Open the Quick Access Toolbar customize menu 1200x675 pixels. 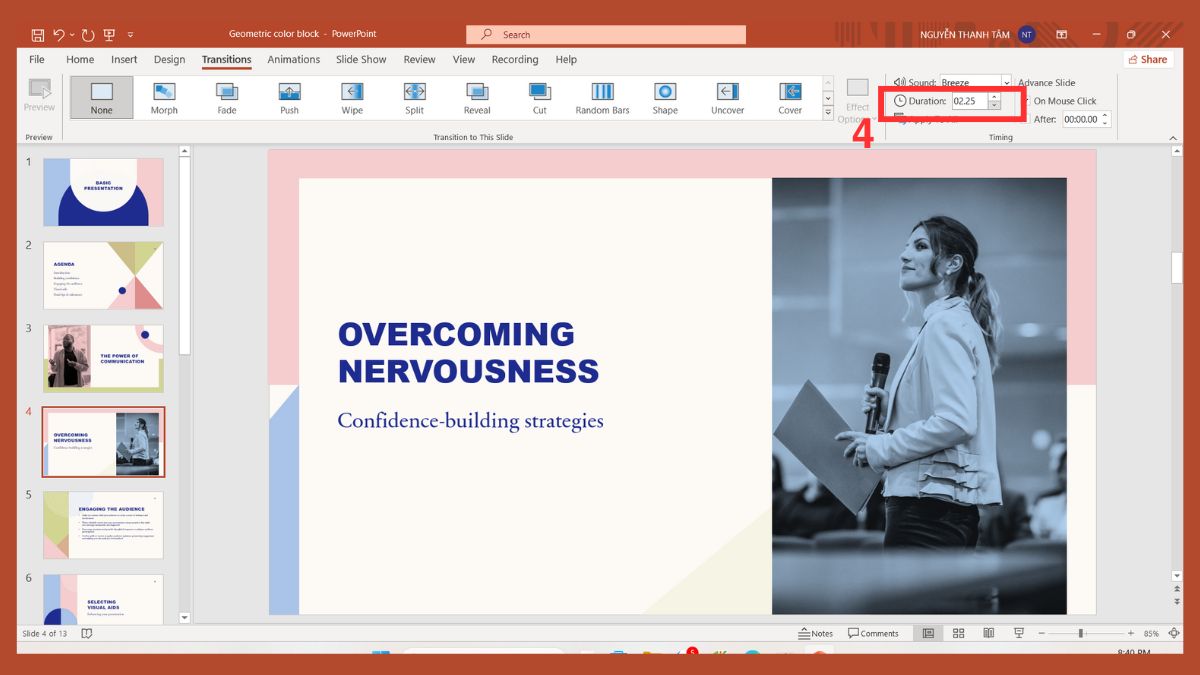point(131,34)
